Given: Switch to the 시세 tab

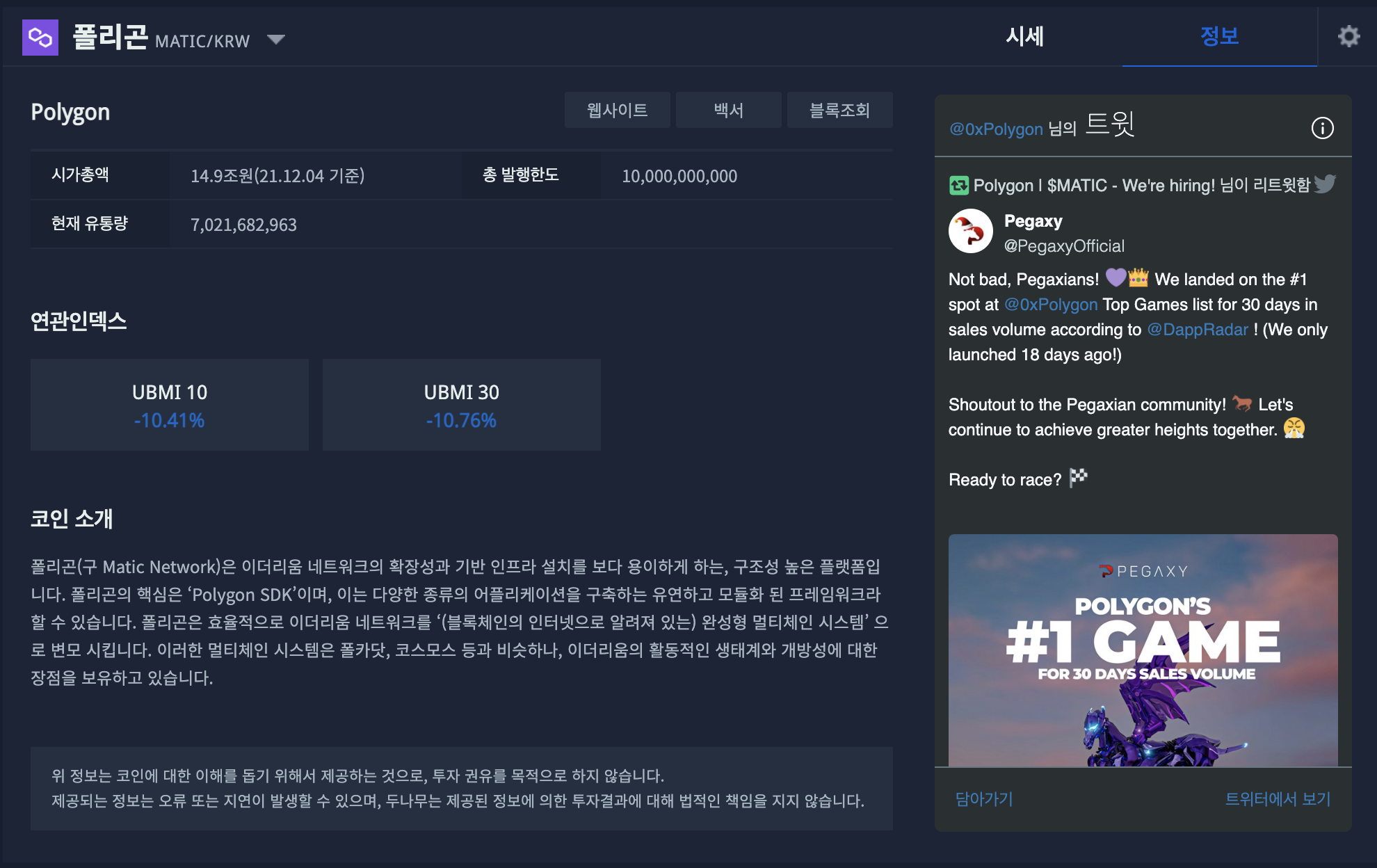Looking at the screenshot, I should coord(1024,36).
